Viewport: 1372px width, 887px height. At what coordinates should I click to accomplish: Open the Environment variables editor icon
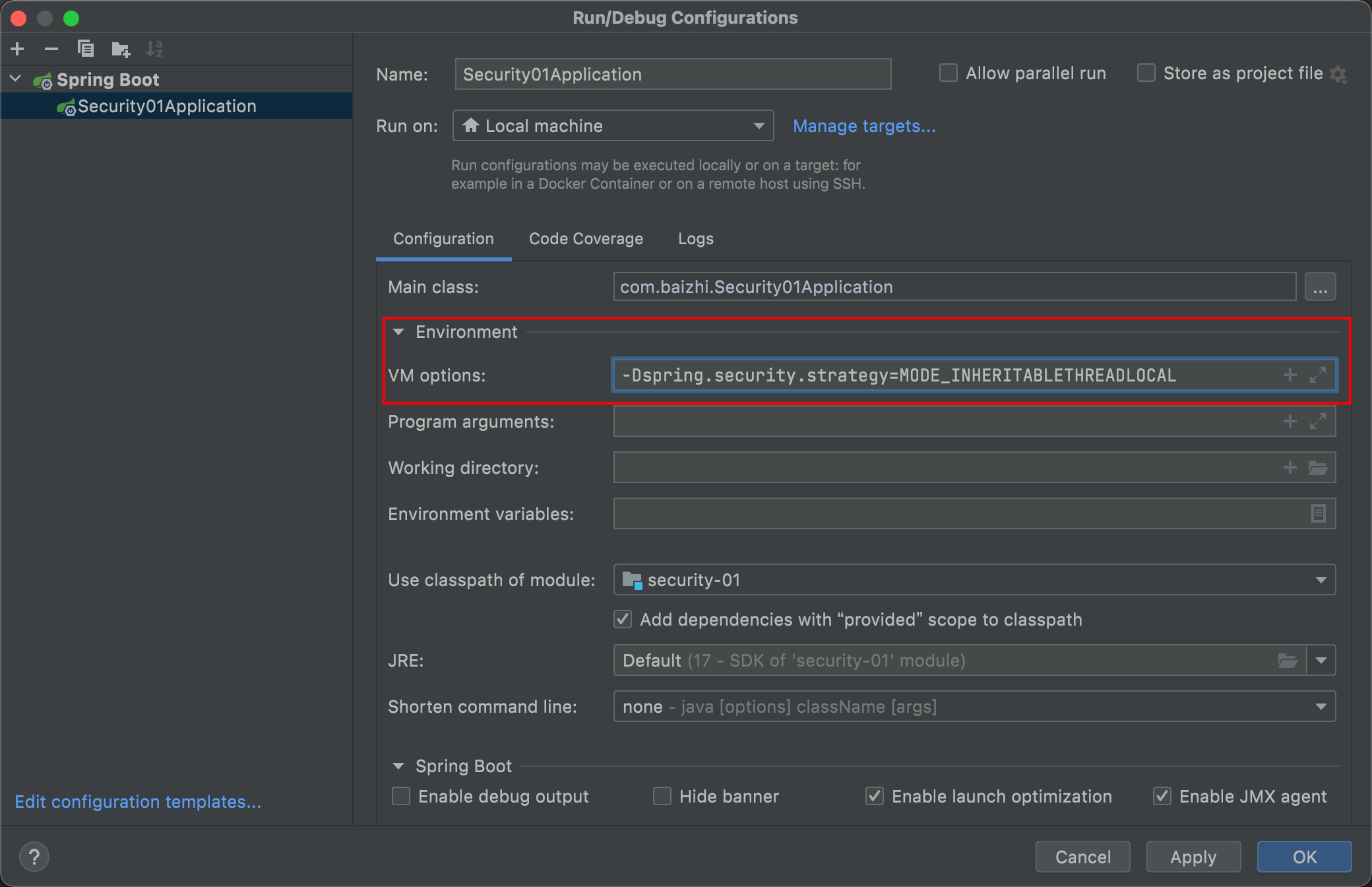point(1318,513)
